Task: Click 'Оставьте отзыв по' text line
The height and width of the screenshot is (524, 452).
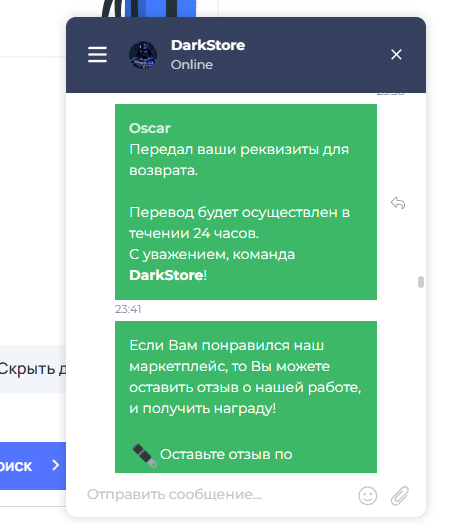Action: [226, 454]
